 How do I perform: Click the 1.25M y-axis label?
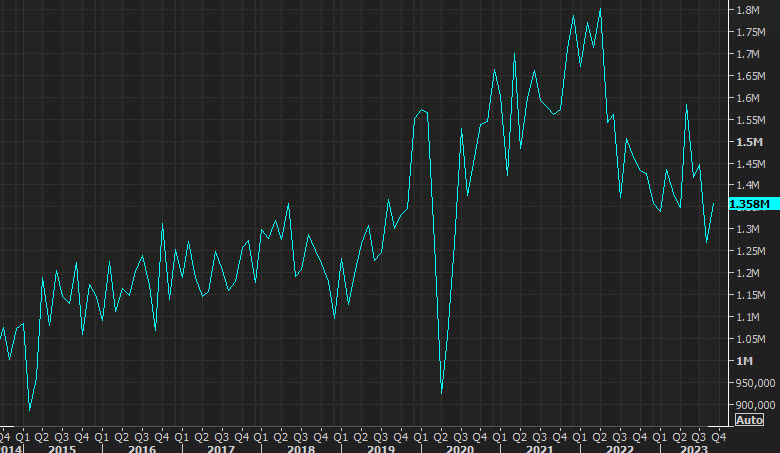751,251
